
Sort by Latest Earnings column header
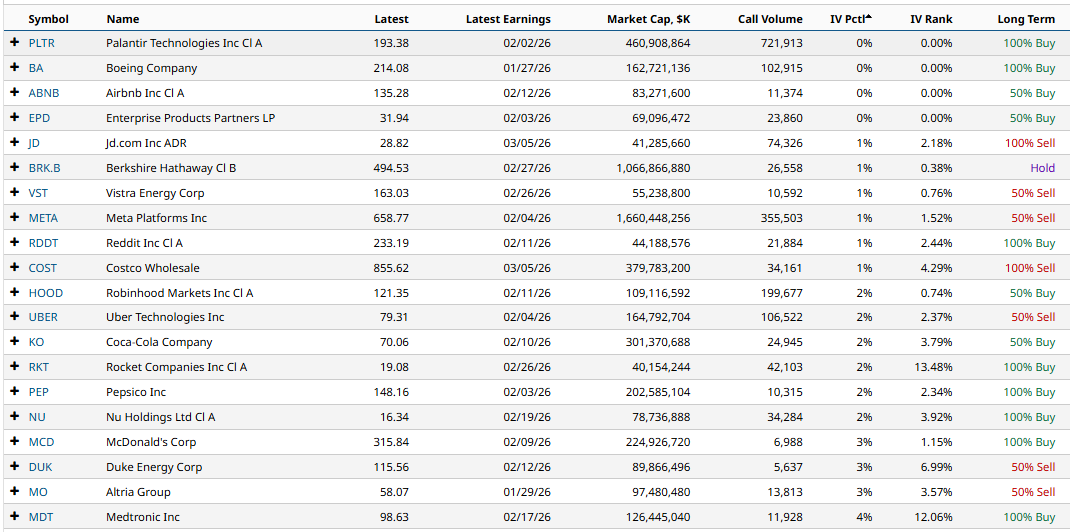[508, 19]
